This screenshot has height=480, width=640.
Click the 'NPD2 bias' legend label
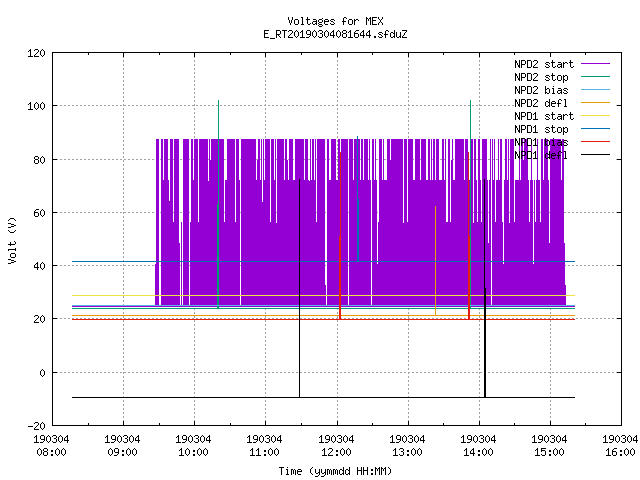(541, 90)
